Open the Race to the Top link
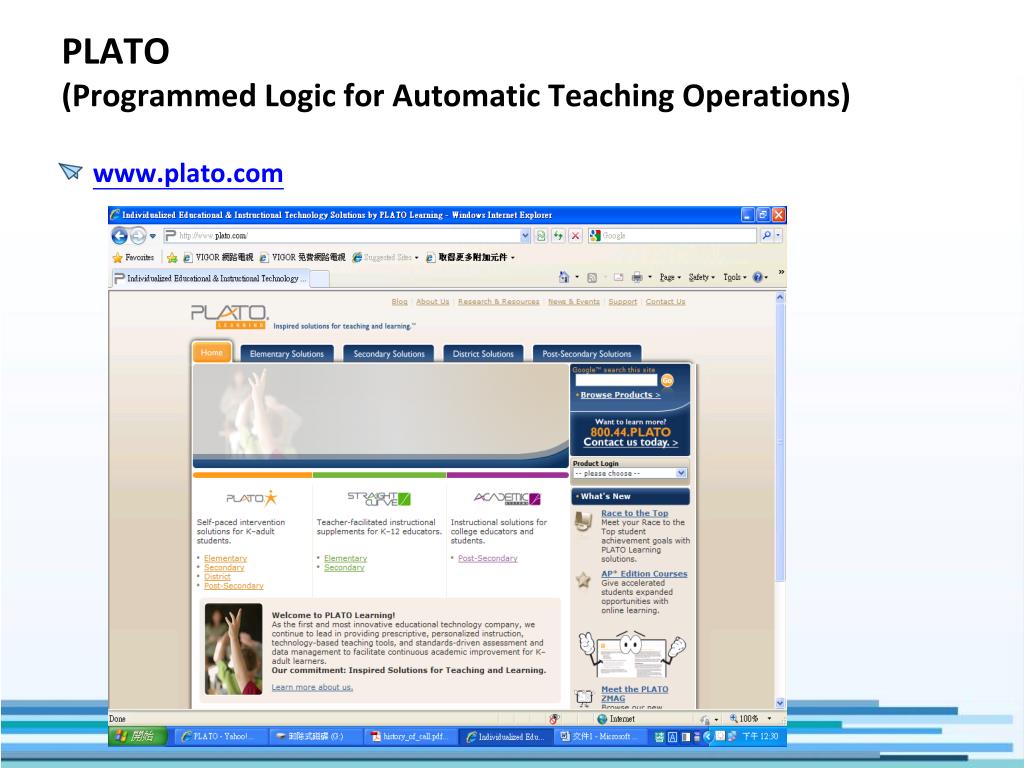Viewport: 1024px width, 768px height. pyautogui.click(x=634, y=513)
